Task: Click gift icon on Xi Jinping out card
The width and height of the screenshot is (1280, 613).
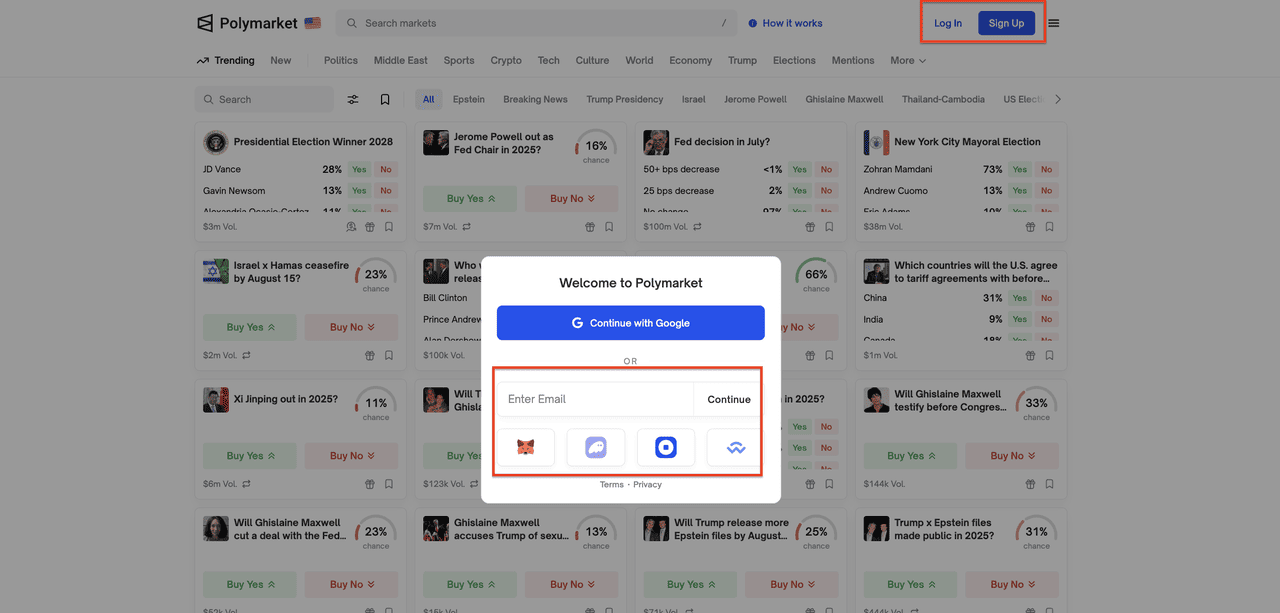Action: click(369, 484)
